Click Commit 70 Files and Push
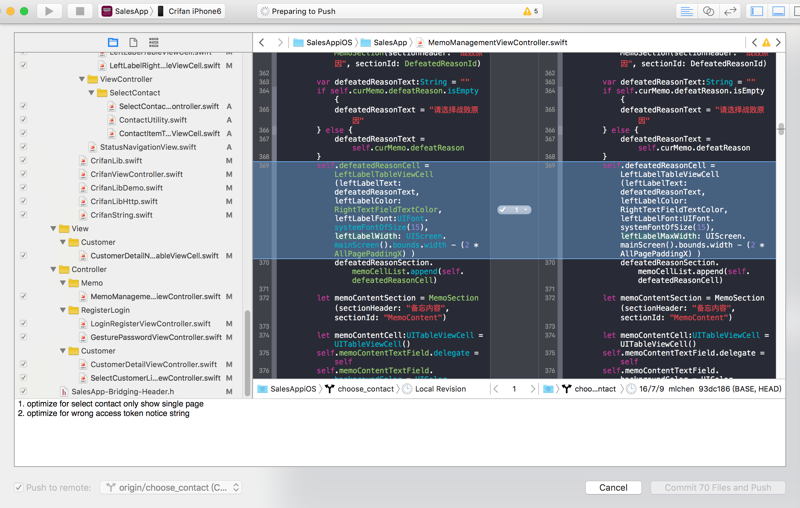 click(717, 487)
